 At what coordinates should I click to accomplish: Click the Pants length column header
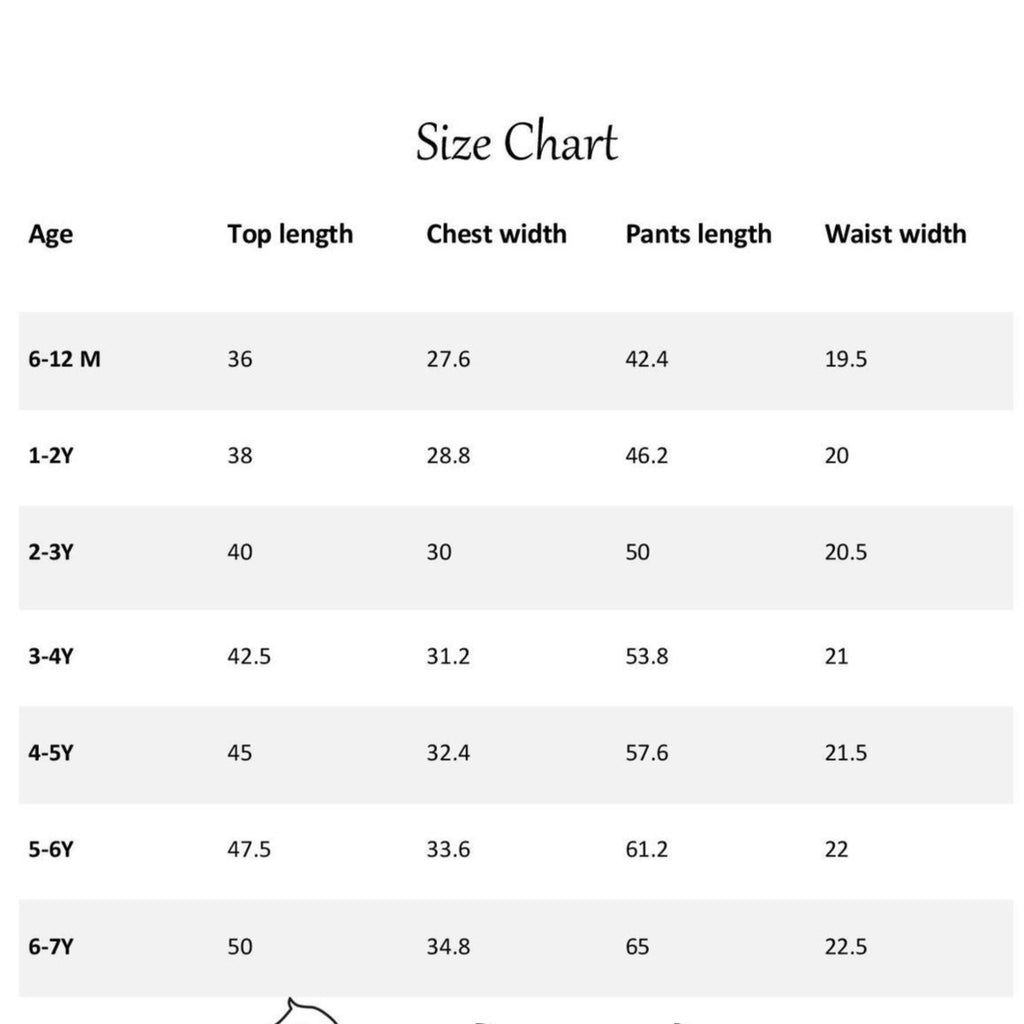coord(698,234)
